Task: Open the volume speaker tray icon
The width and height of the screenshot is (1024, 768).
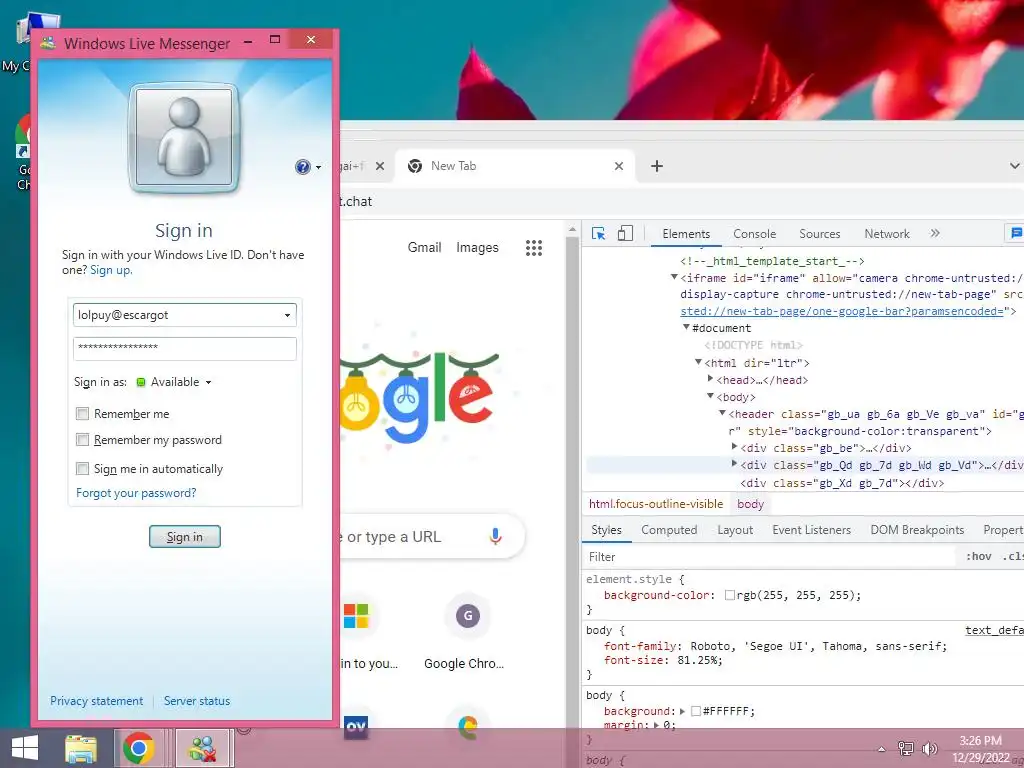Action: click(x=930, y=749)
